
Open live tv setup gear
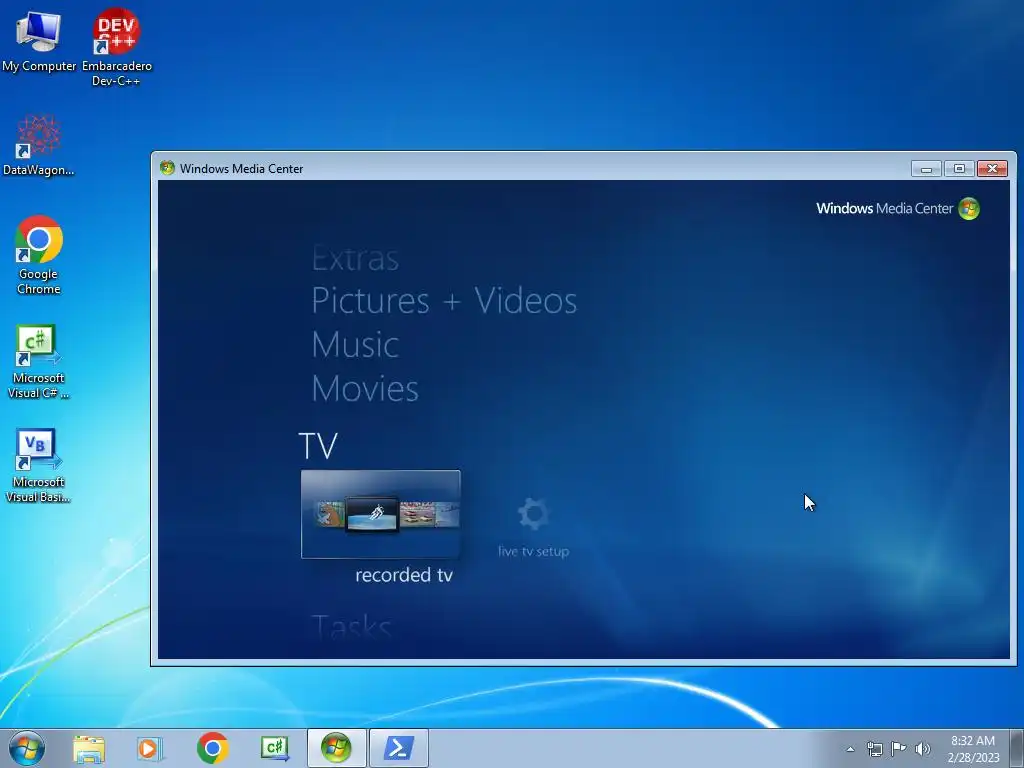[534, 514]
